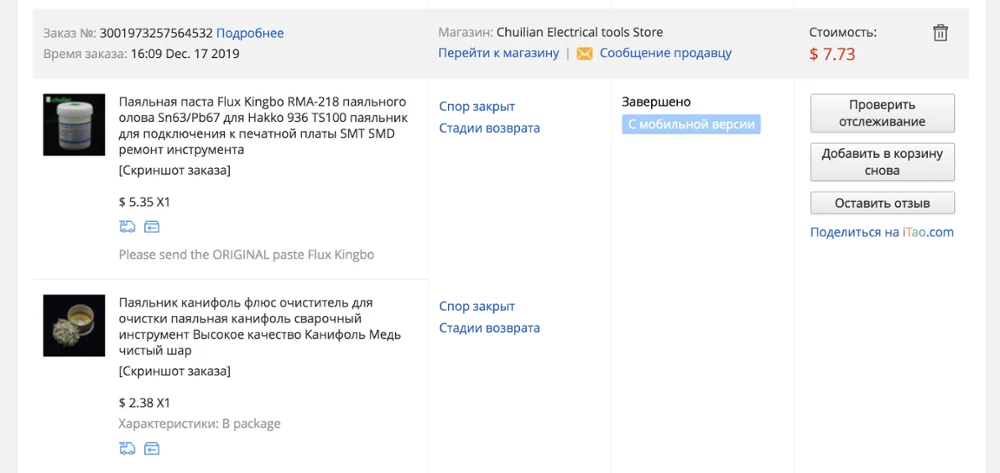The height and width of the screenshot is (473, 1000).
Task: Click delivery truck icon under $5.35 item
Action: [x=127, y=226]
